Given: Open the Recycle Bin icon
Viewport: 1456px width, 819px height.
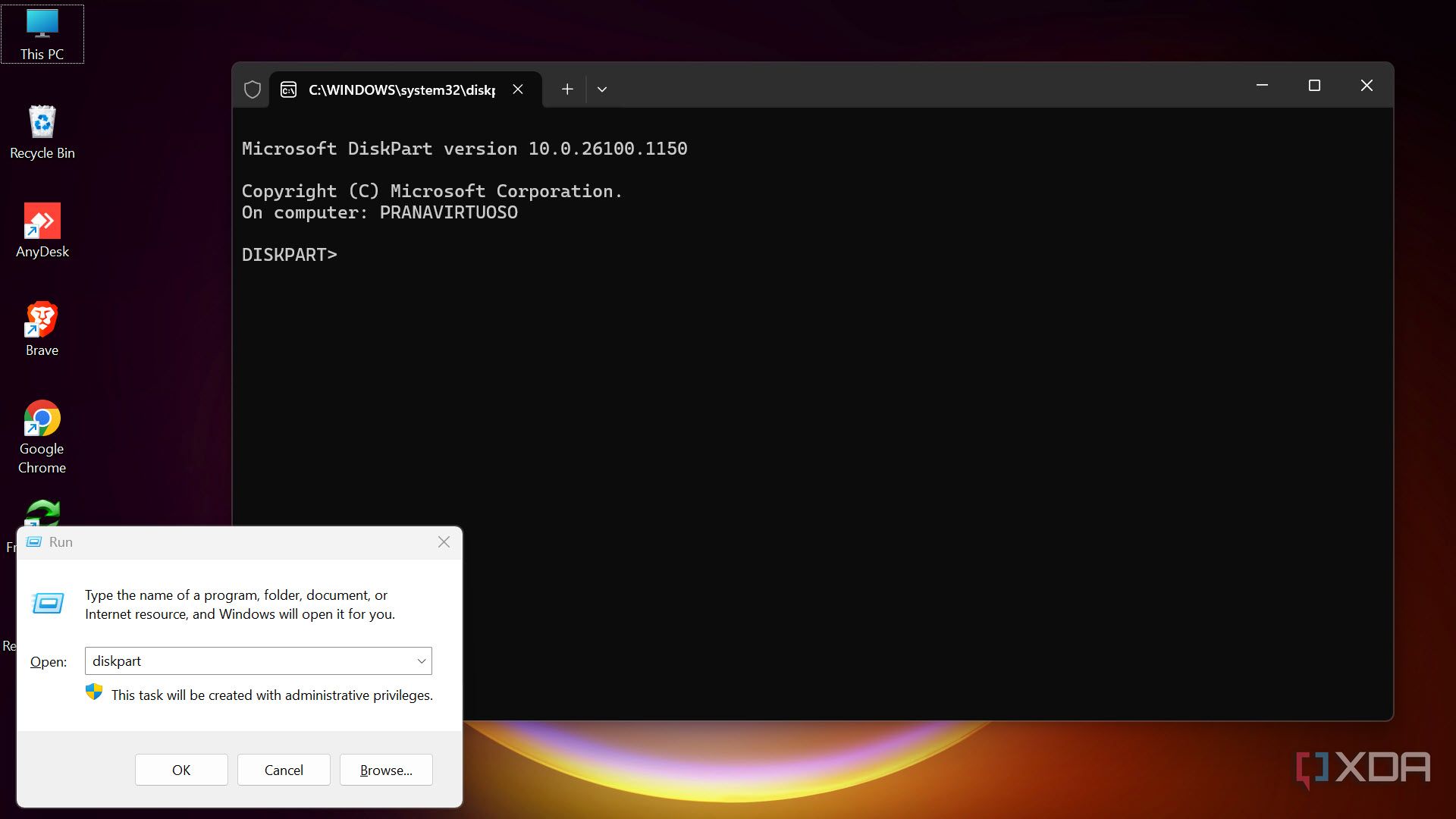Looking at the screenshot, I should click(42, 130).
